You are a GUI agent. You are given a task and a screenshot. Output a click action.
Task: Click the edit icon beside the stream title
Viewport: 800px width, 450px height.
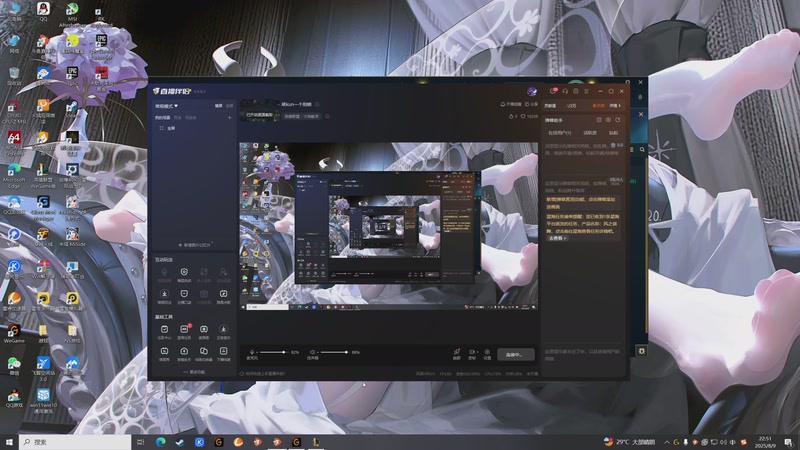click(x=317, y=104)
